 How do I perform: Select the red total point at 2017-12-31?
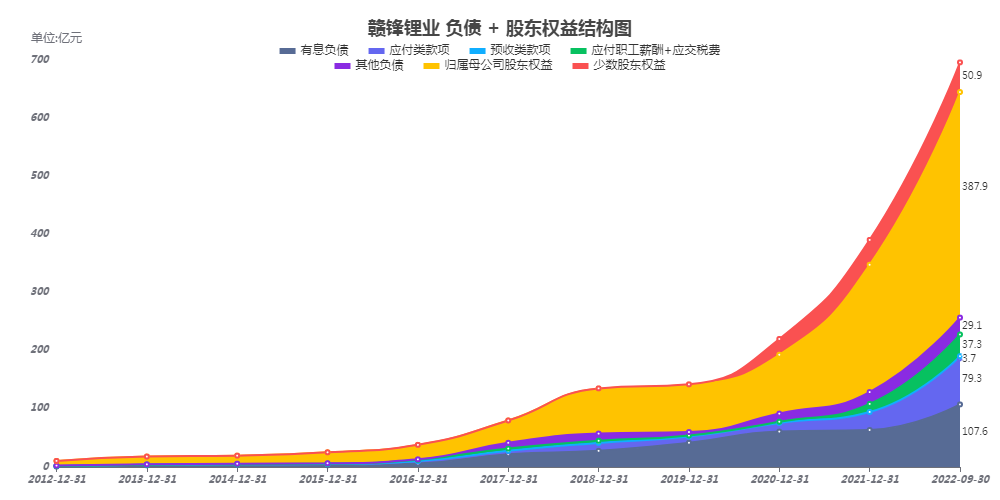click(508, 420)
